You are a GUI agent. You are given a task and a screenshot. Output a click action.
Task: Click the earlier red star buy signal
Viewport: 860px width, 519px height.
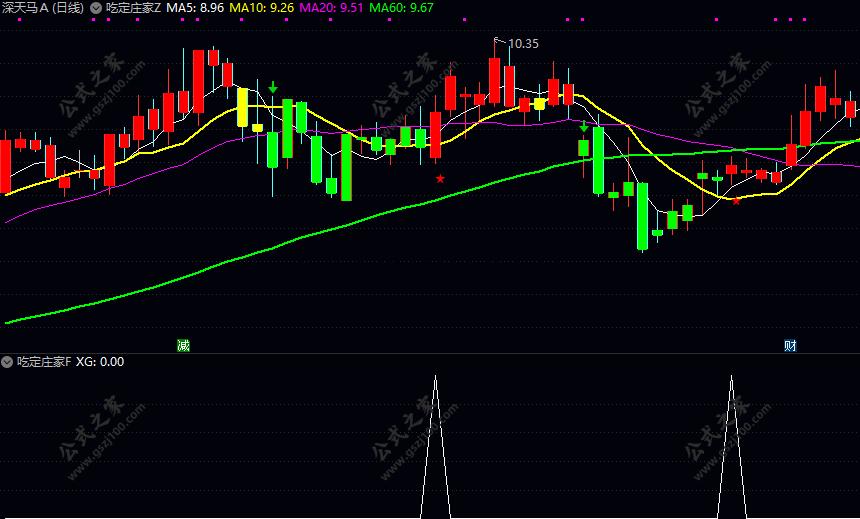click(440, 178)
